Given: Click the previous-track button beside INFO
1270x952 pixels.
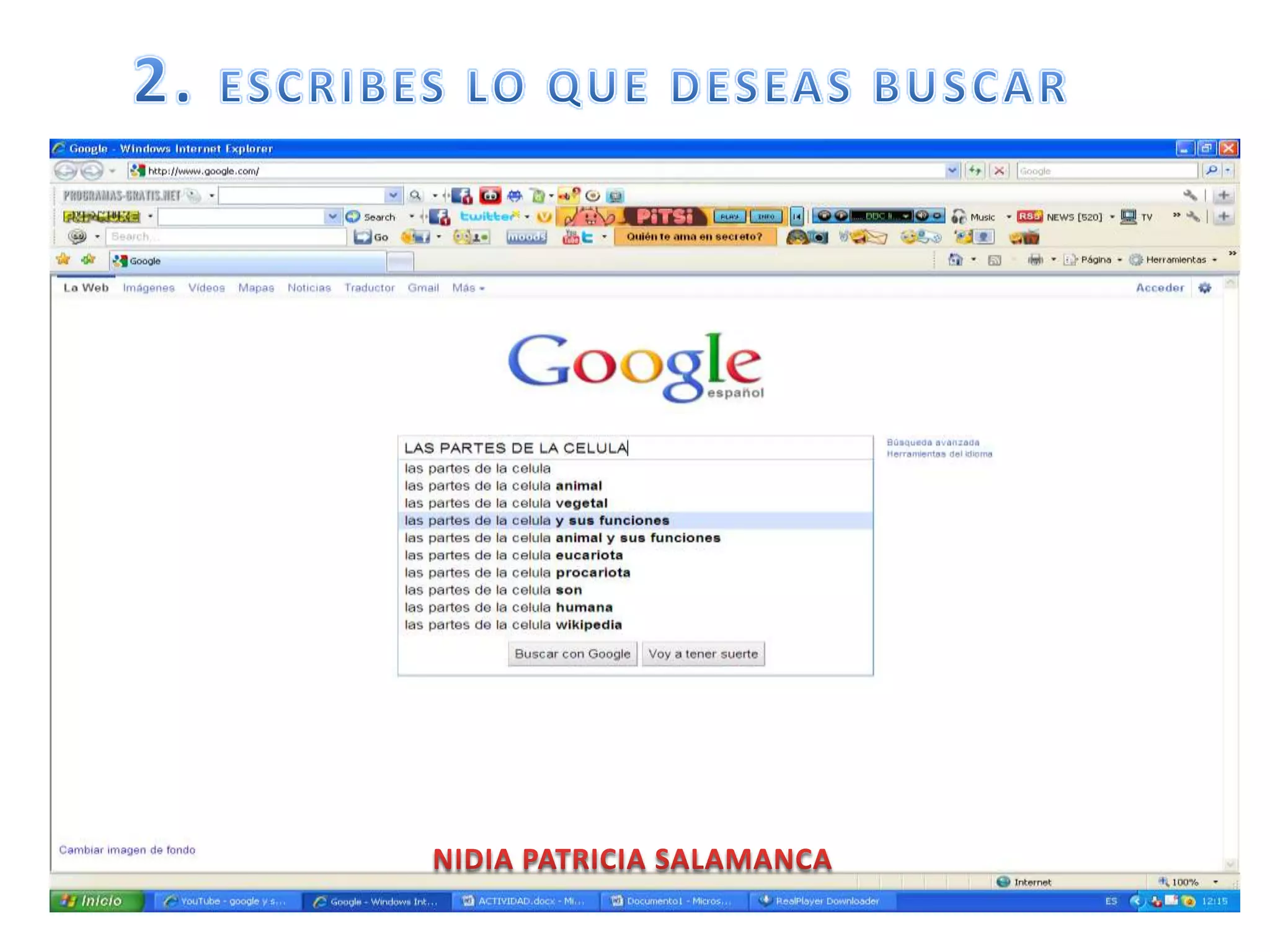Looking at the screenshot, I should click(x=797, y=216).
